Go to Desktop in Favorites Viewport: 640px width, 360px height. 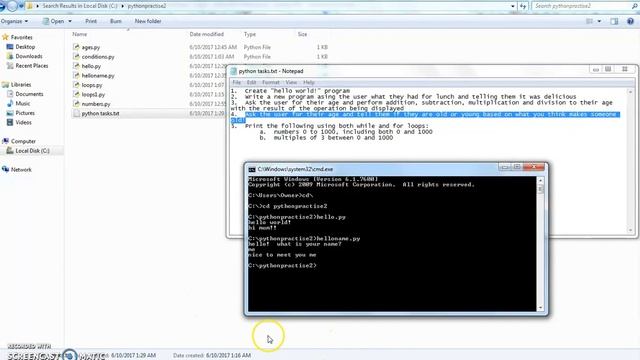[25, 47]
